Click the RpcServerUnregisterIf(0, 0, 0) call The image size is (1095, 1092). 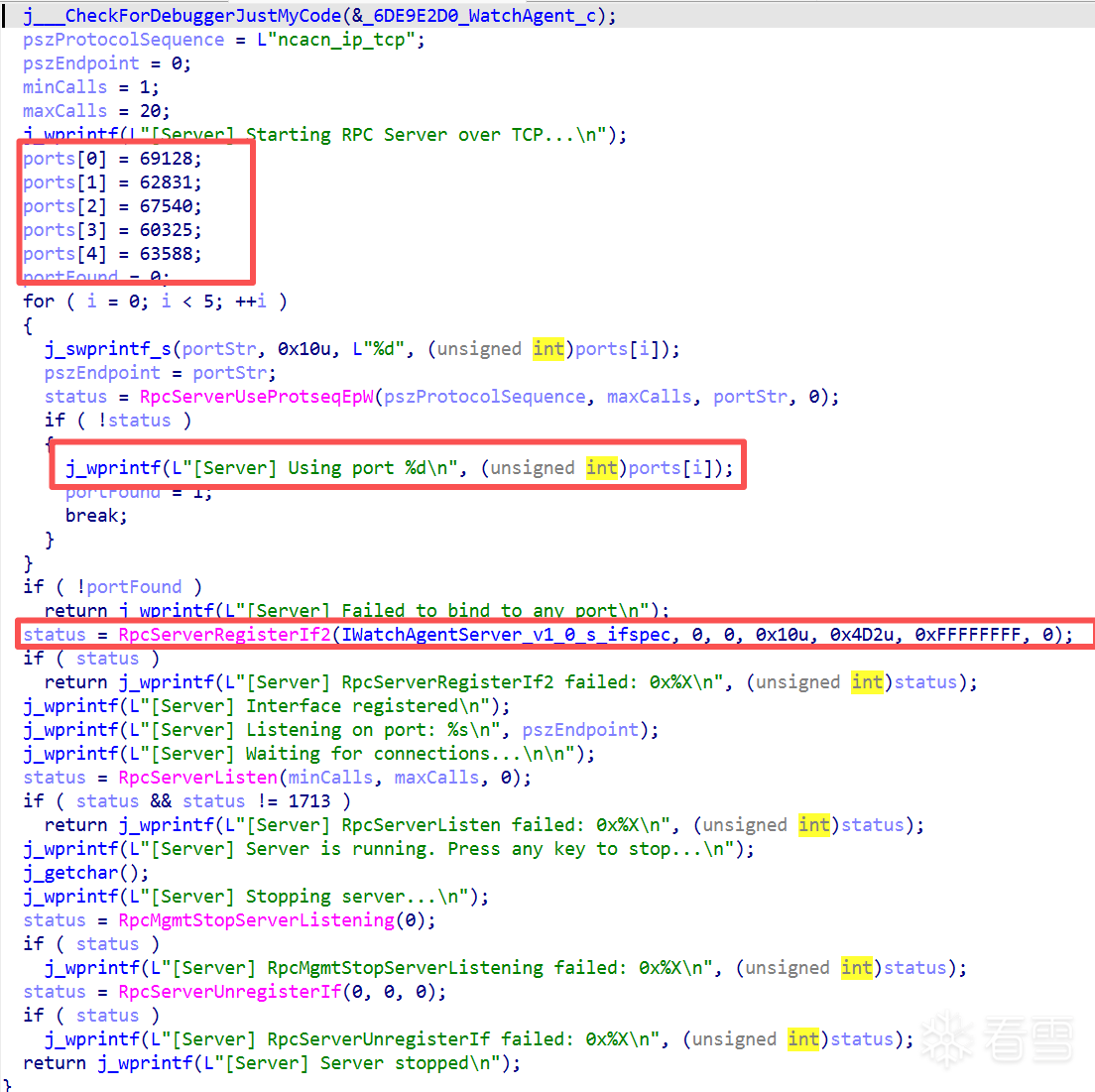[229, 992]
